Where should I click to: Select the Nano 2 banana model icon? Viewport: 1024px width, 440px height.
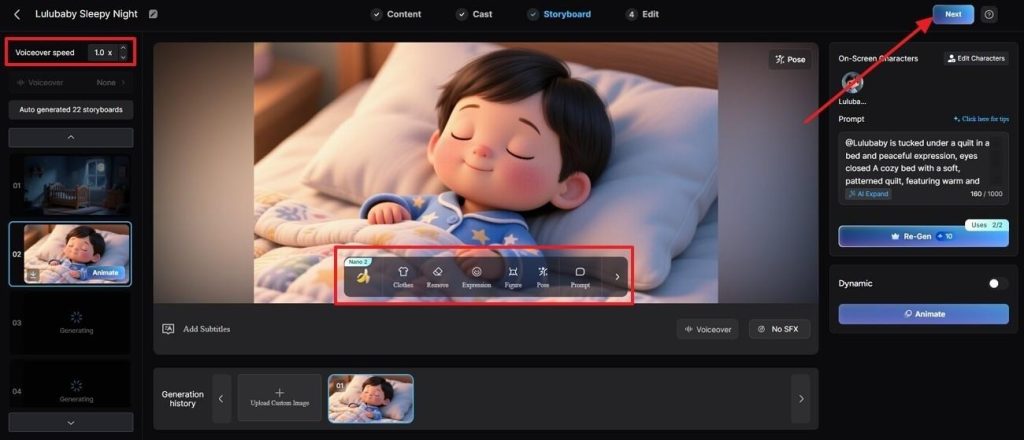pos(362,275)
